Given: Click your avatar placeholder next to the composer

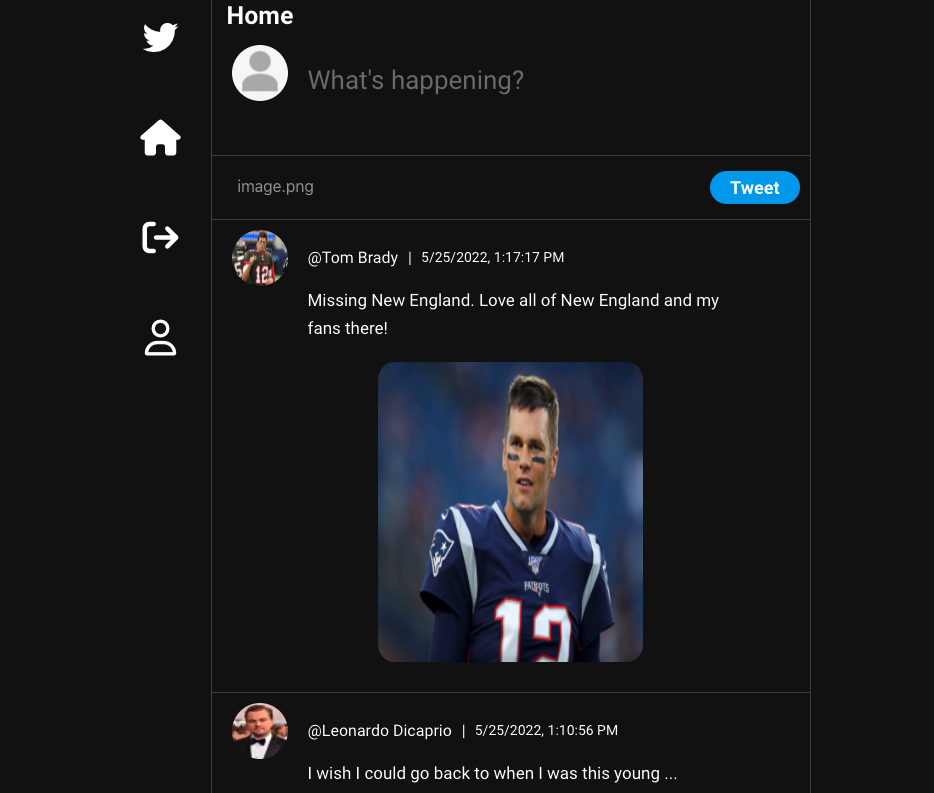Looking at the screenshot, I should coord(259,72).
